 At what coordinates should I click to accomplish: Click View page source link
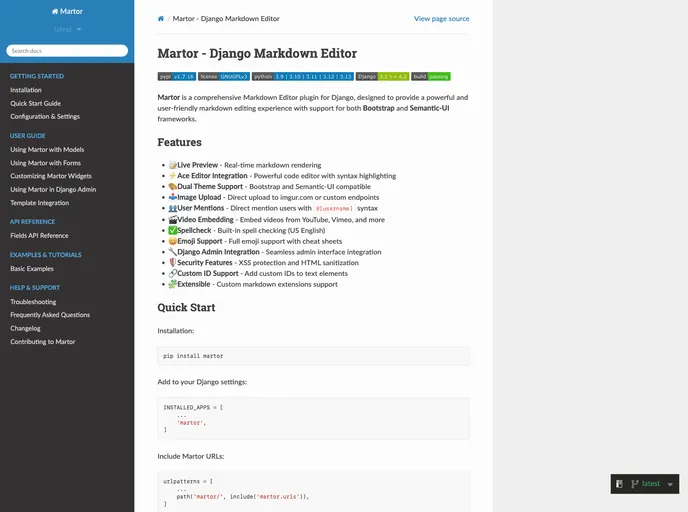pyautogui.click(x=441, y=19)
